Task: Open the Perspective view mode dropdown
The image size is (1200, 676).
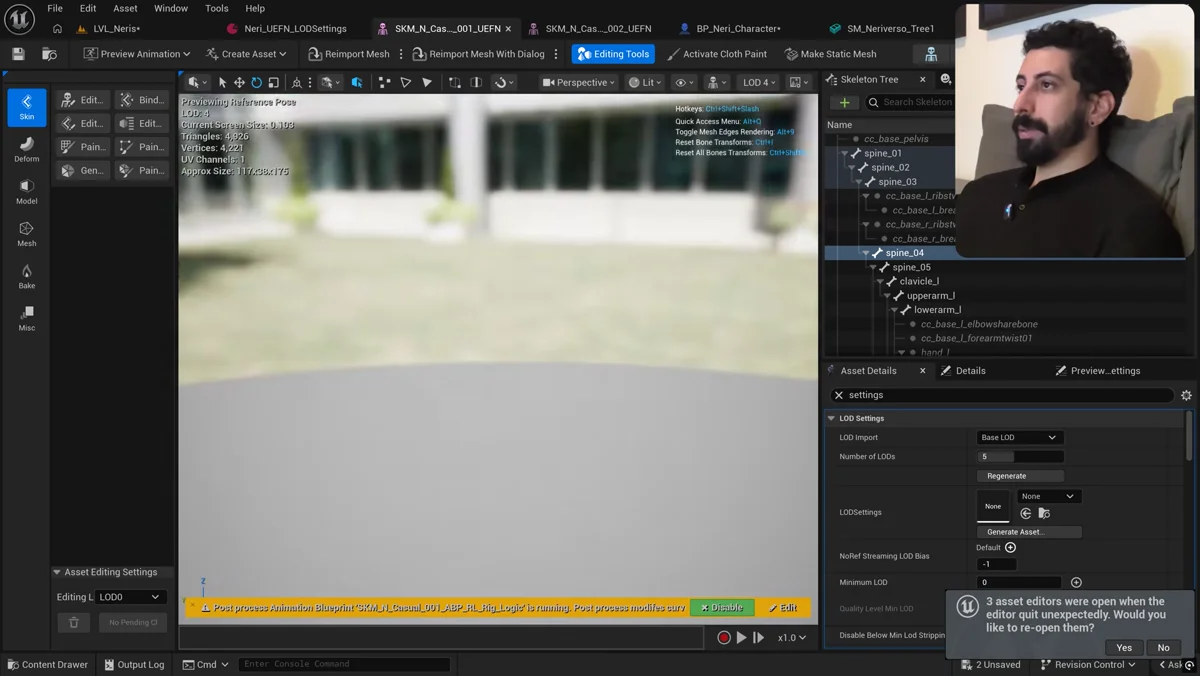Action: coord(579,82)
